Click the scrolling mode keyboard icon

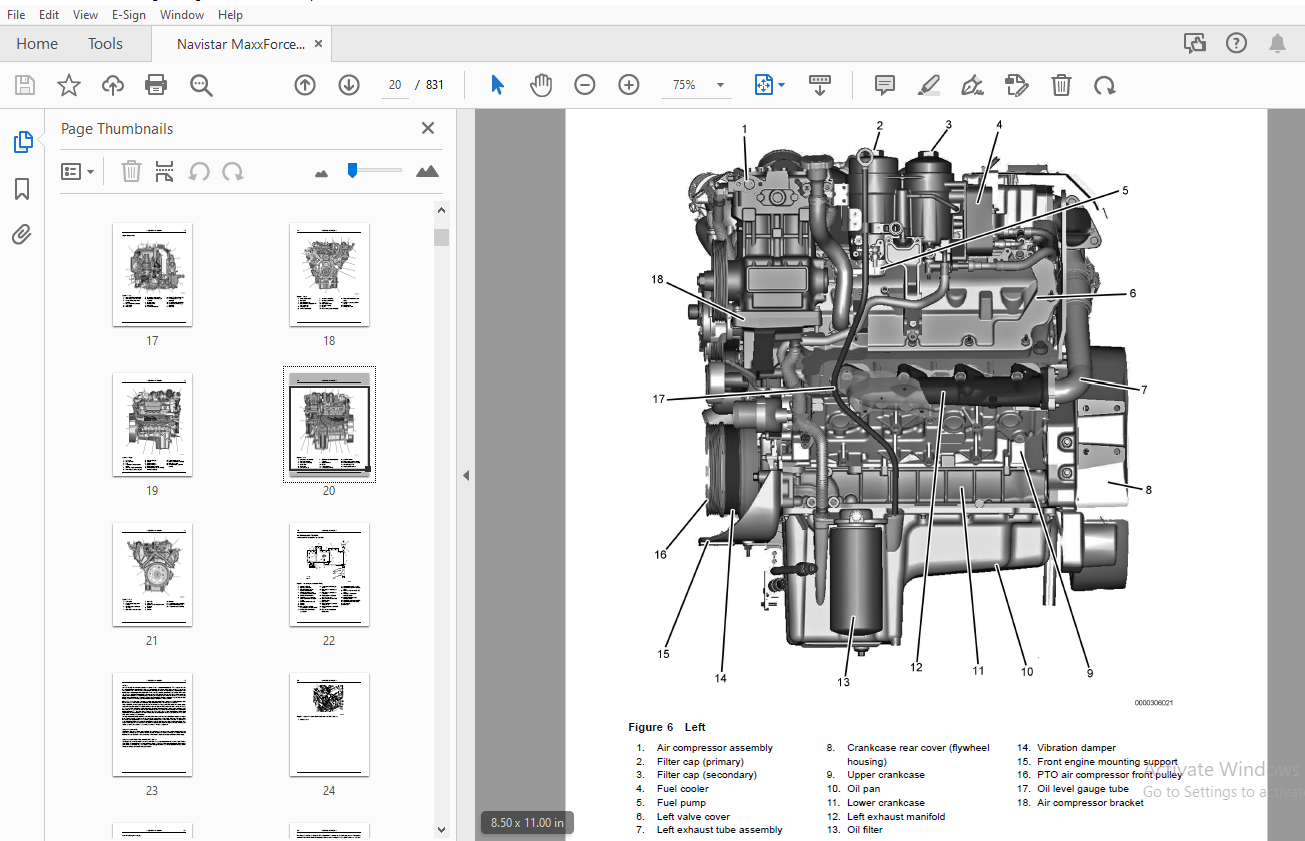(820, 85)
